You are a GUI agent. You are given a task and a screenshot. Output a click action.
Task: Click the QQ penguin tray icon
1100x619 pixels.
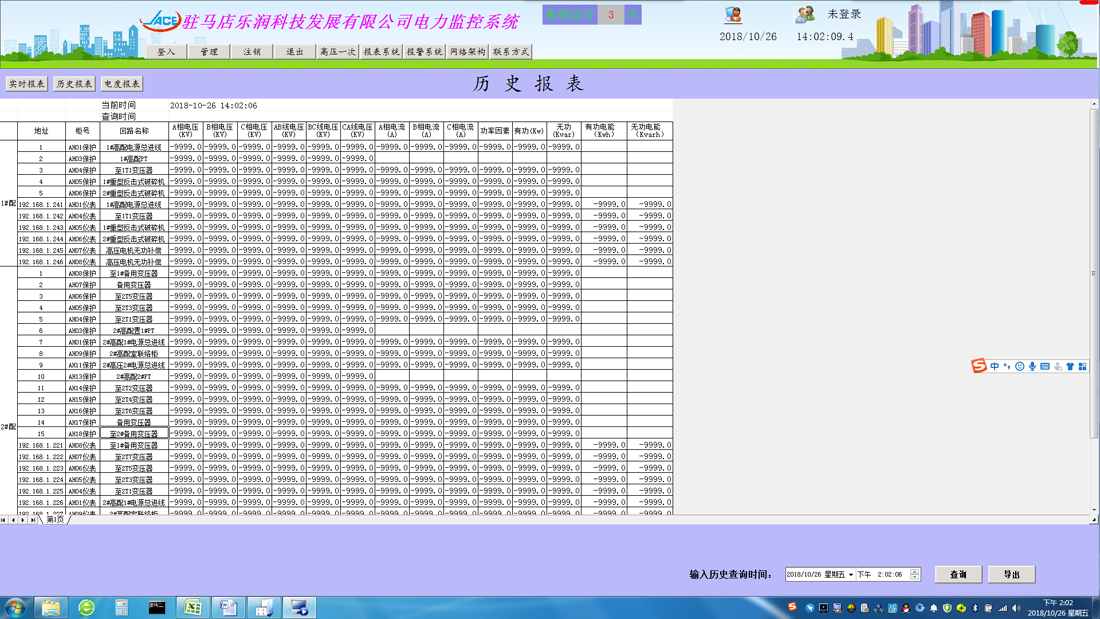906,608
